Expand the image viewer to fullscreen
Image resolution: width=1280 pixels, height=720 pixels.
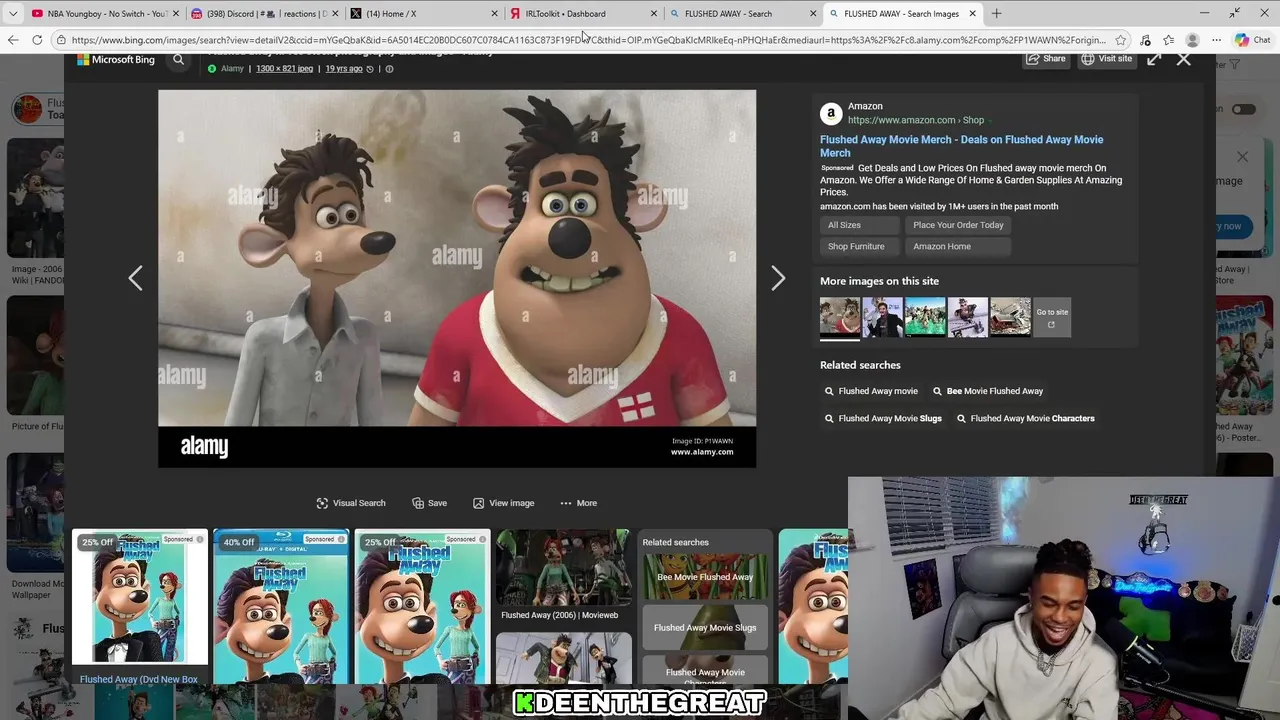click(1154, 59)
